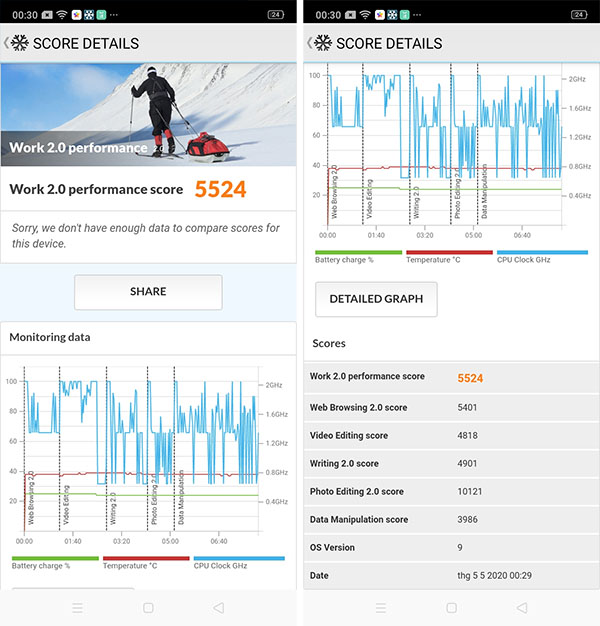Tap the Work 2.0 performance skier banner image
600x626 pixels.
pos(148,115)
